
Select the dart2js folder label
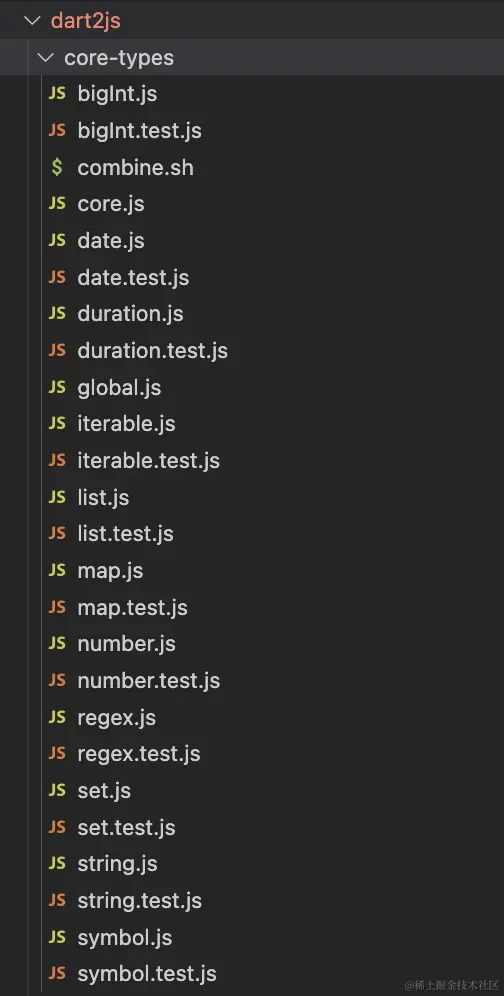[x=85, y=21]
